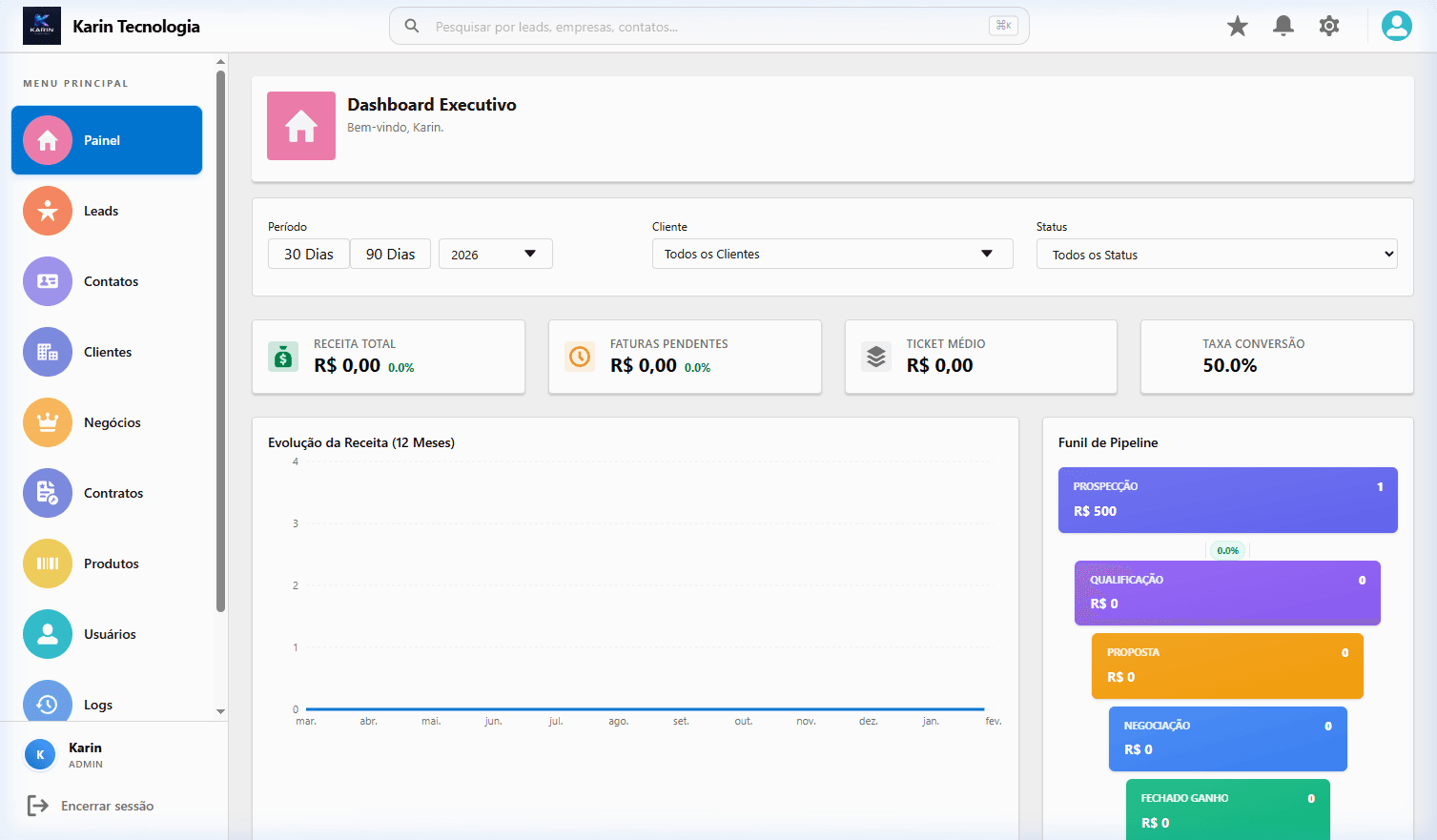Select Painel in the main menu
This screenshot has width=1437, height=840.
(x=106, y=140)
